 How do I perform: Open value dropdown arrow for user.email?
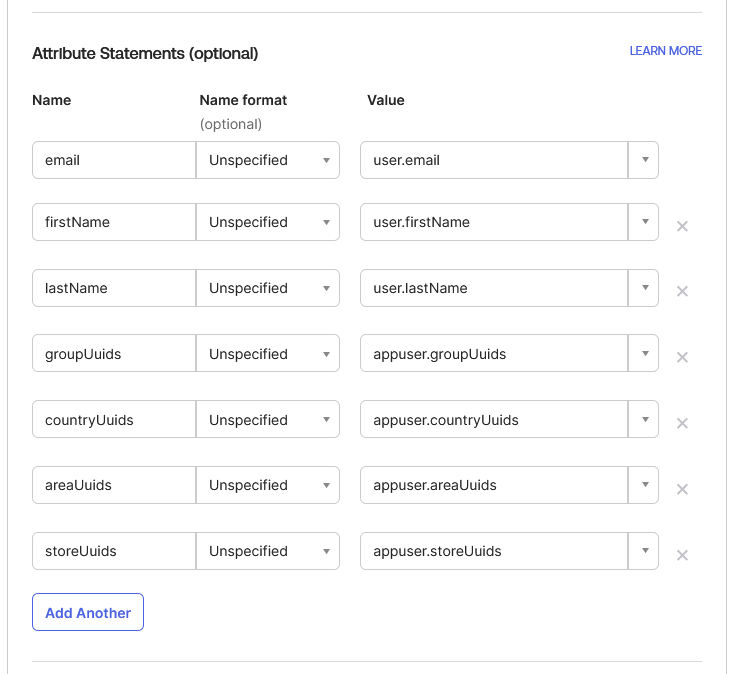[x=644, y=160]
